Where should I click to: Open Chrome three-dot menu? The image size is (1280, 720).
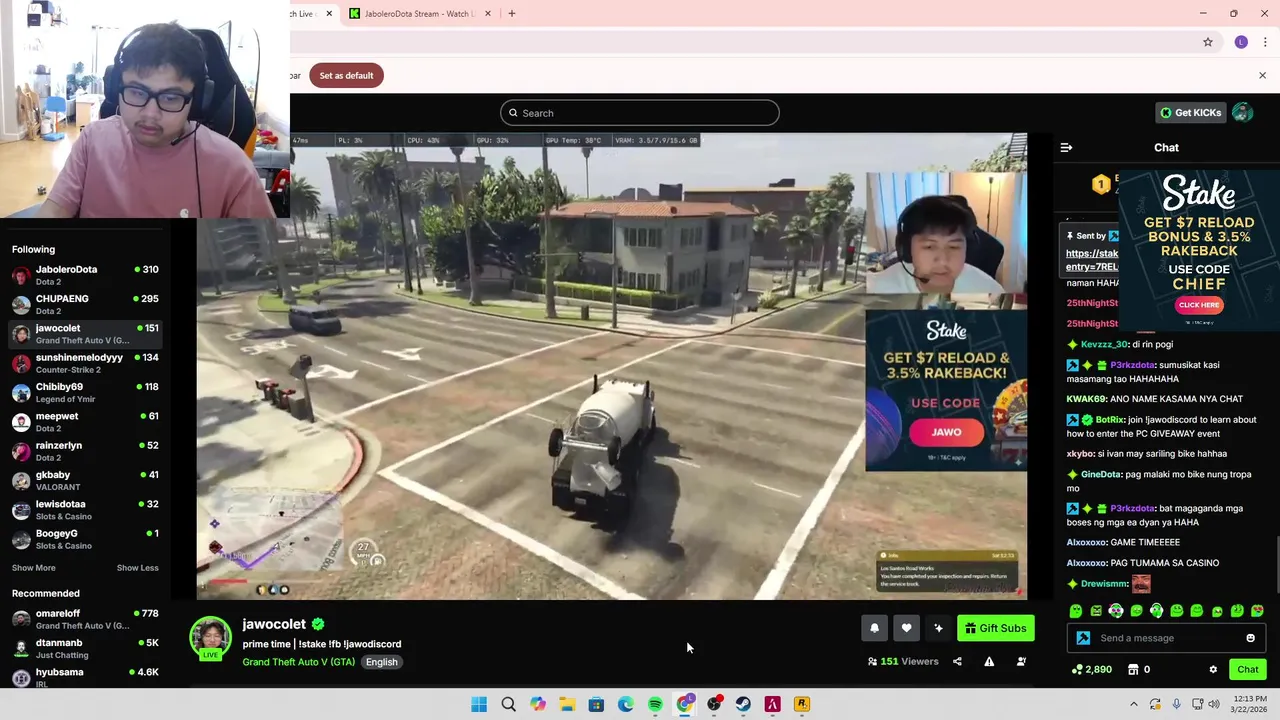1265,42
